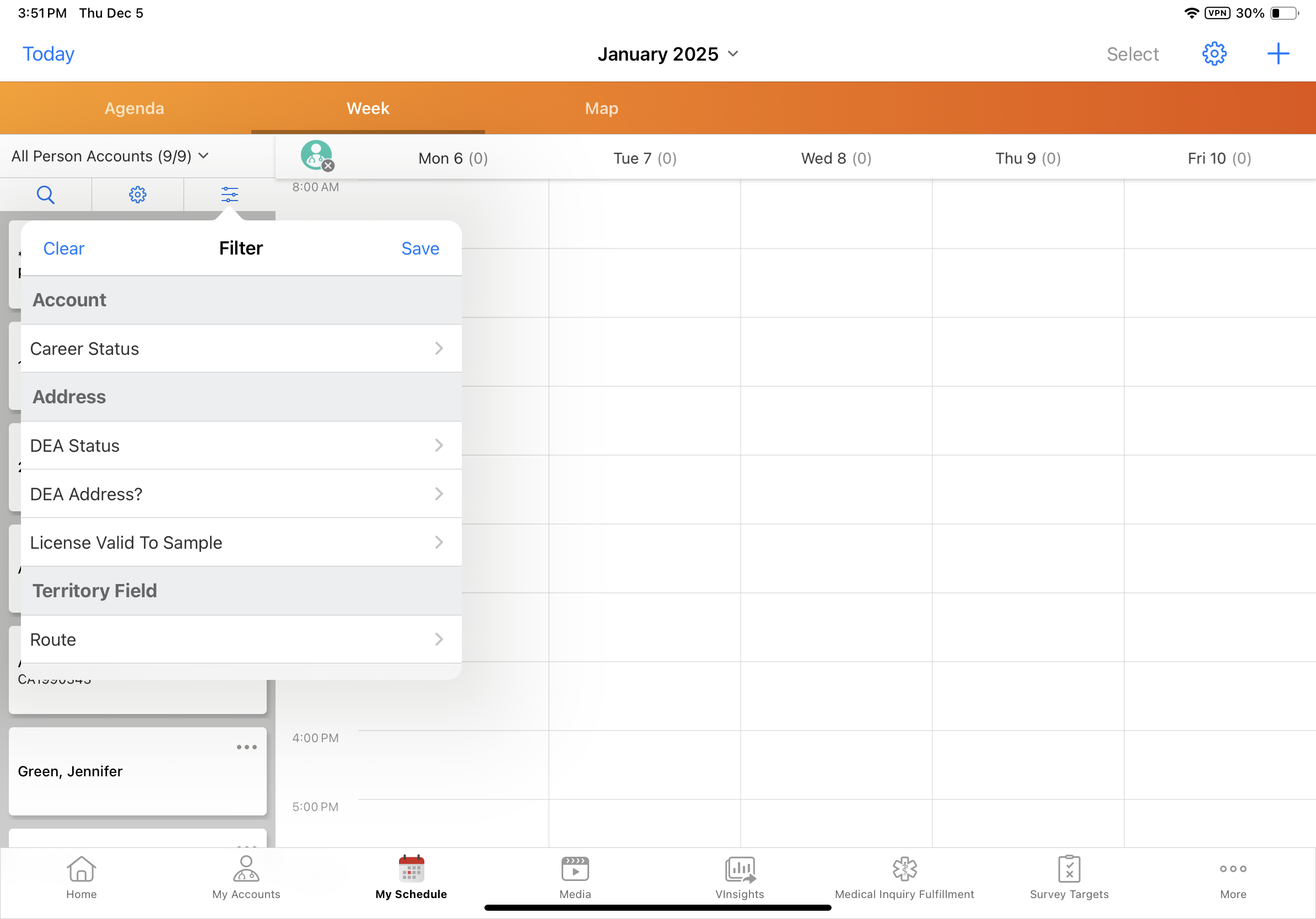
Task: Tap the filter sliders icon
Action: tap(229, 195)
